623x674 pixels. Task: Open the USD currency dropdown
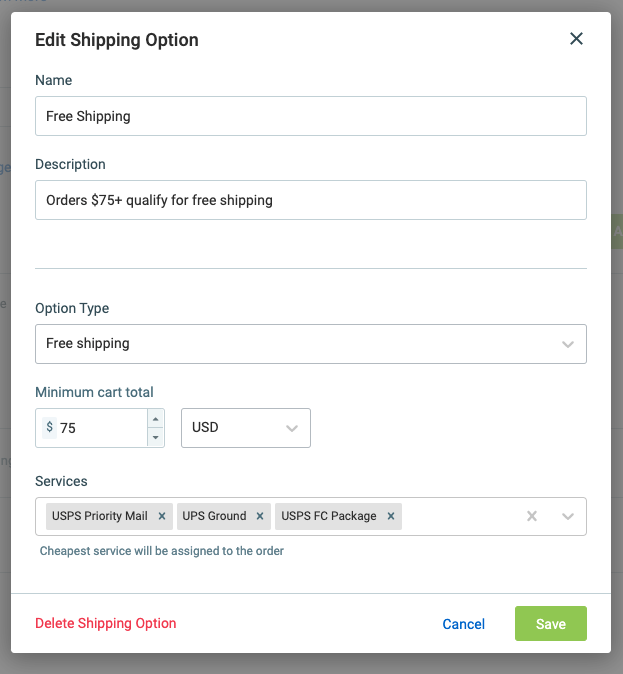click(246, 428)
